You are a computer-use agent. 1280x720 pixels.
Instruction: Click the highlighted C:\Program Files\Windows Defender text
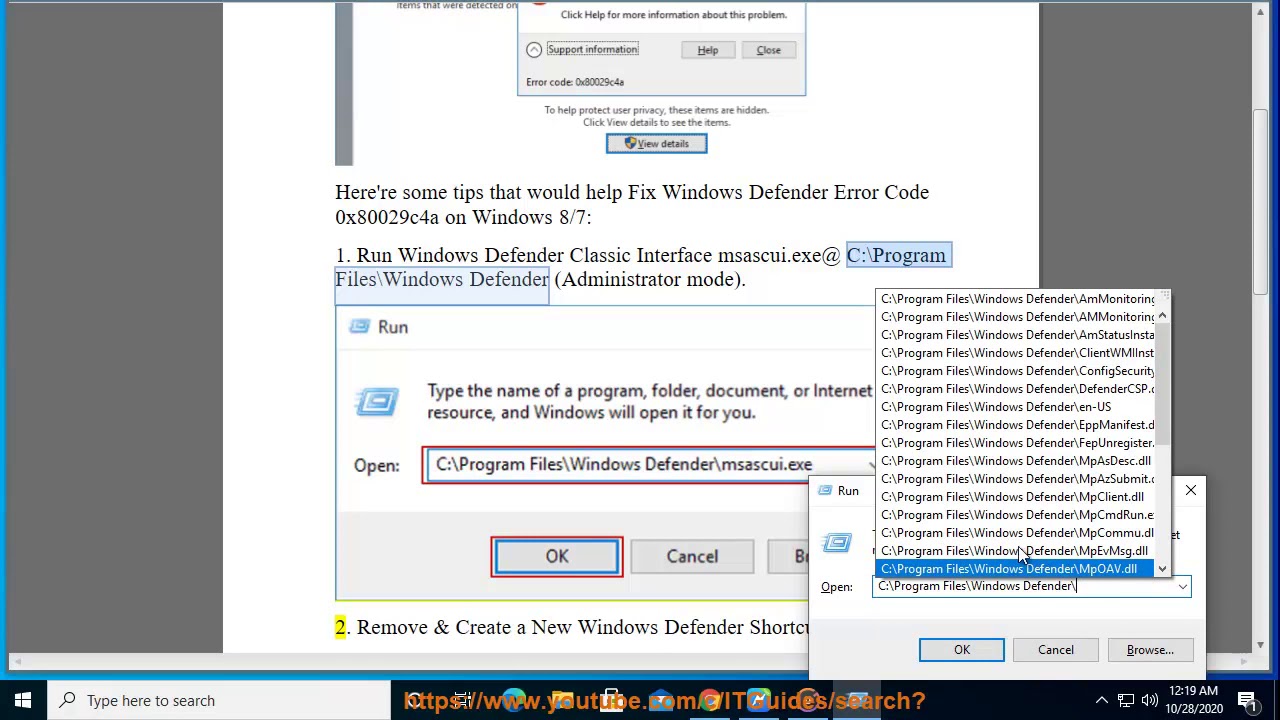pos(896,256)
